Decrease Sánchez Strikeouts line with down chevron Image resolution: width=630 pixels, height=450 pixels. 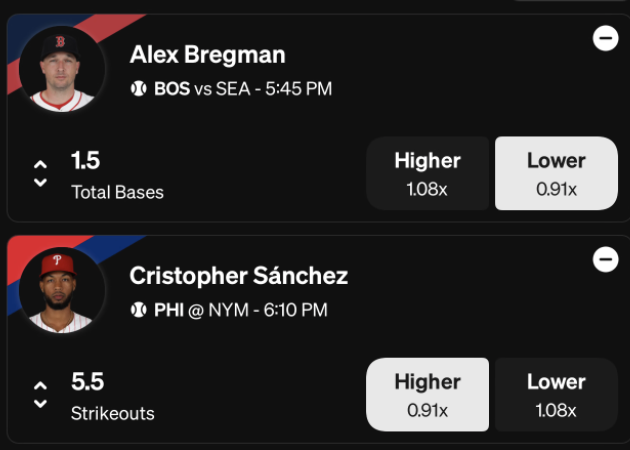tap(40, 403)
